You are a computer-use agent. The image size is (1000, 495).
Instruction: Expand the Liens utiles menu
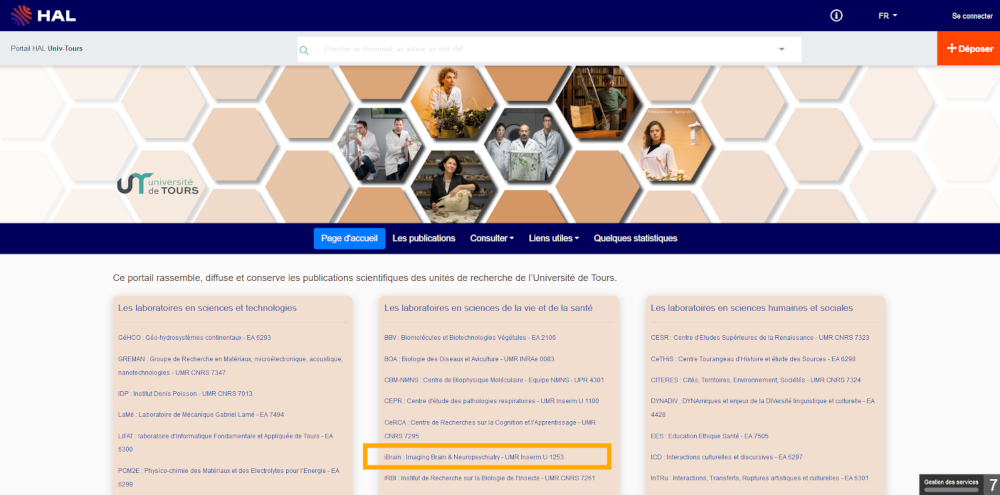(554, 238)
